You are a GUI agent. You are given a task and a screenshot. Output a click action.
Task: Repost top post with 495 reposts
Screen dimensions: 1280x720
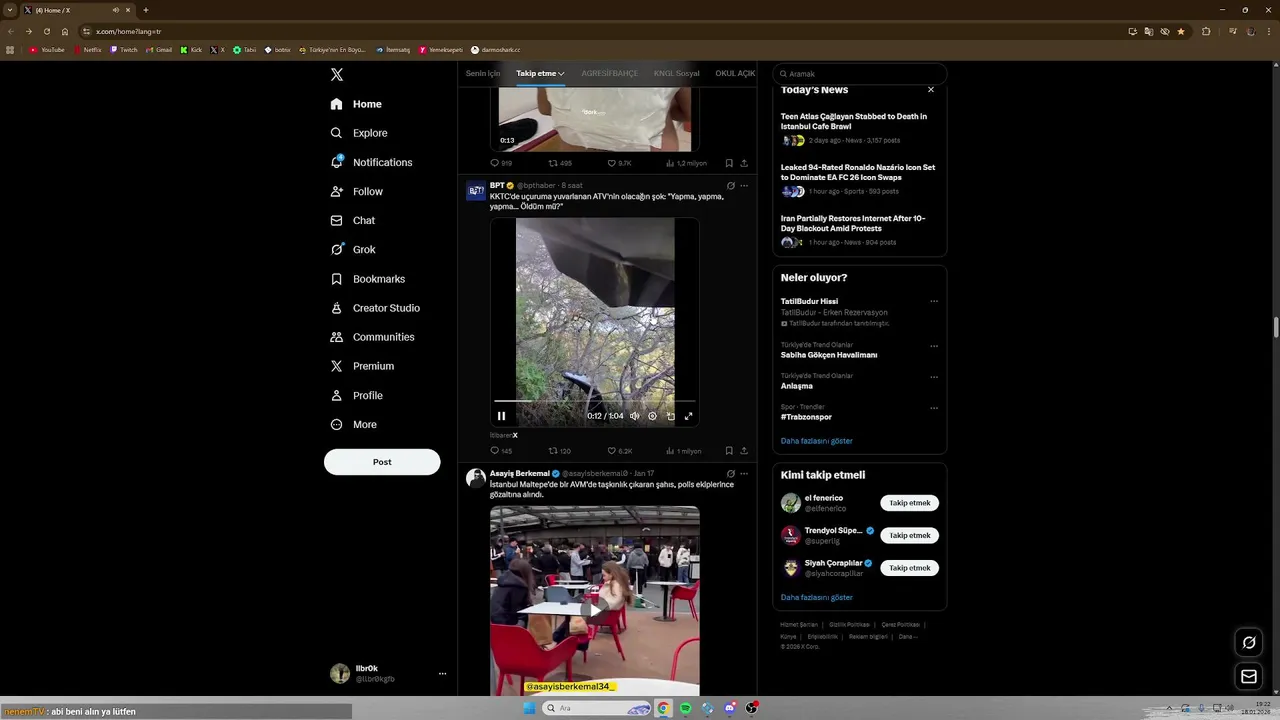pyautogui.click(x=560, y=163)
